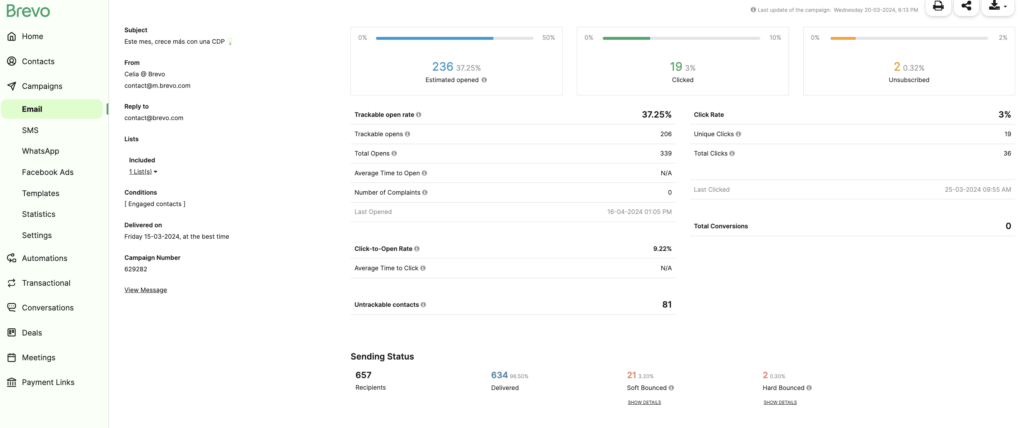
Task: Open the View Message link
Action: [x=145, y=290]
